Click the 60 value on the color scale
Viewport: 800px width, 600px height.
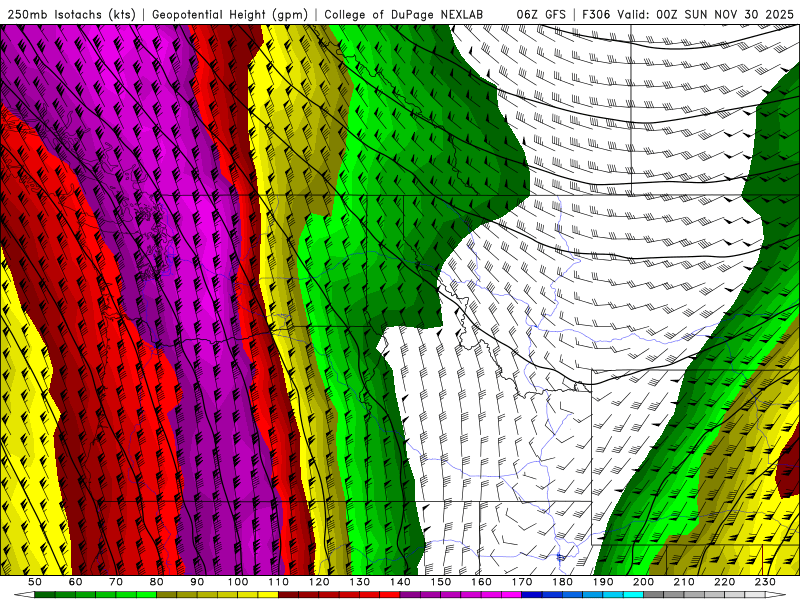coord(75,582)
